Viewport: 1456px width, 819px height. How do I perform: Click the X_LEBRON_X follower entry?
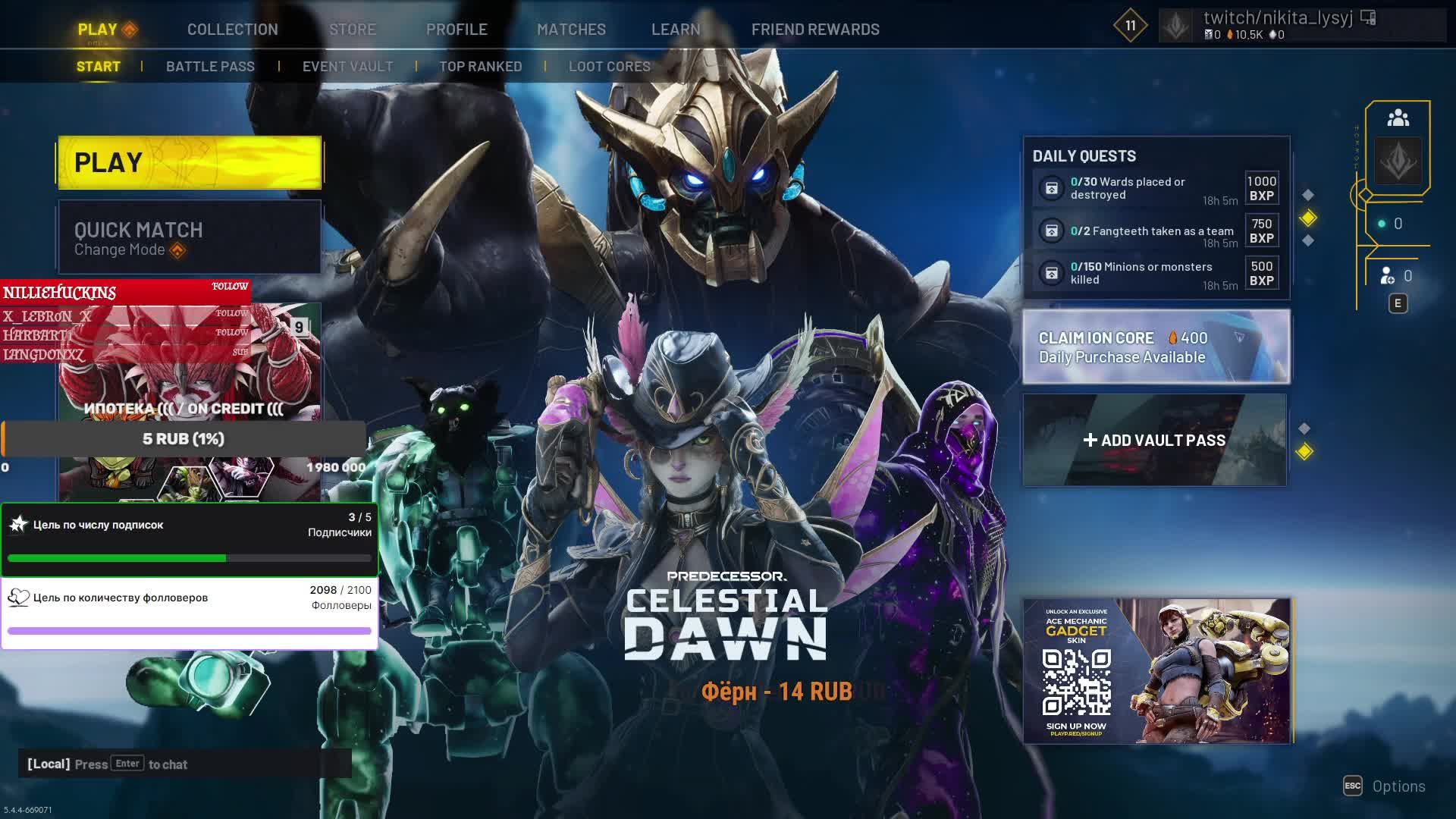coord(125,315)
